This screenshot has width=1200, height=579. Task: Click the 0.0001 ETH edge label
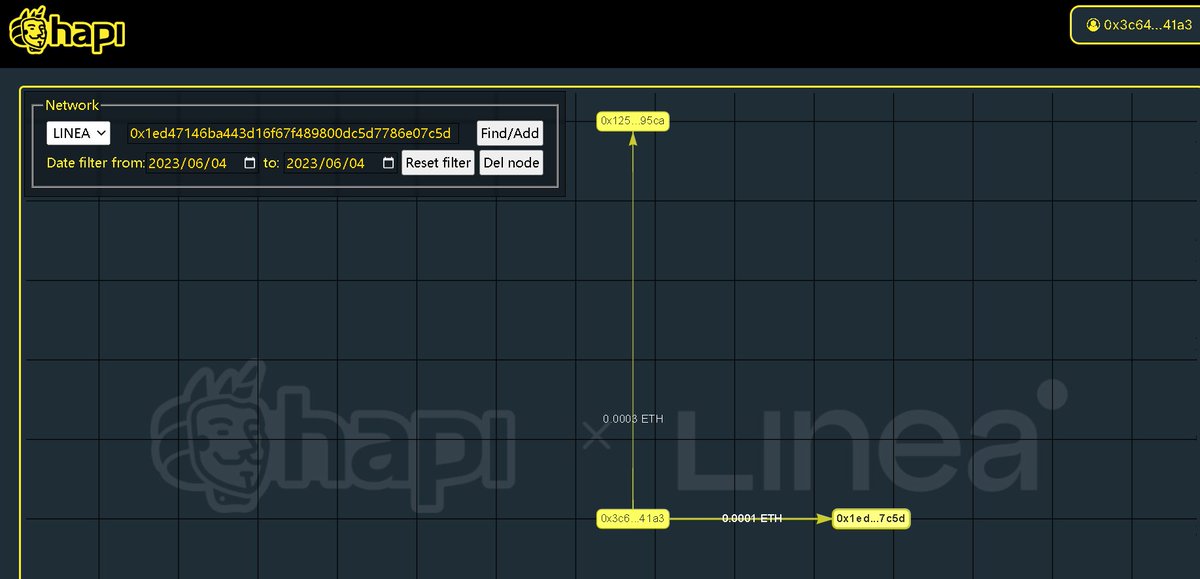752,518
